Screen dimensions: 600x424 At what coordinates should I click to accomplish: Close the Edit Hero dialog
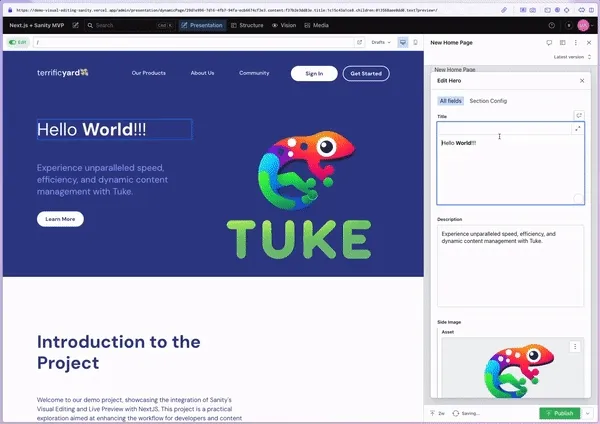pos(582,80)
